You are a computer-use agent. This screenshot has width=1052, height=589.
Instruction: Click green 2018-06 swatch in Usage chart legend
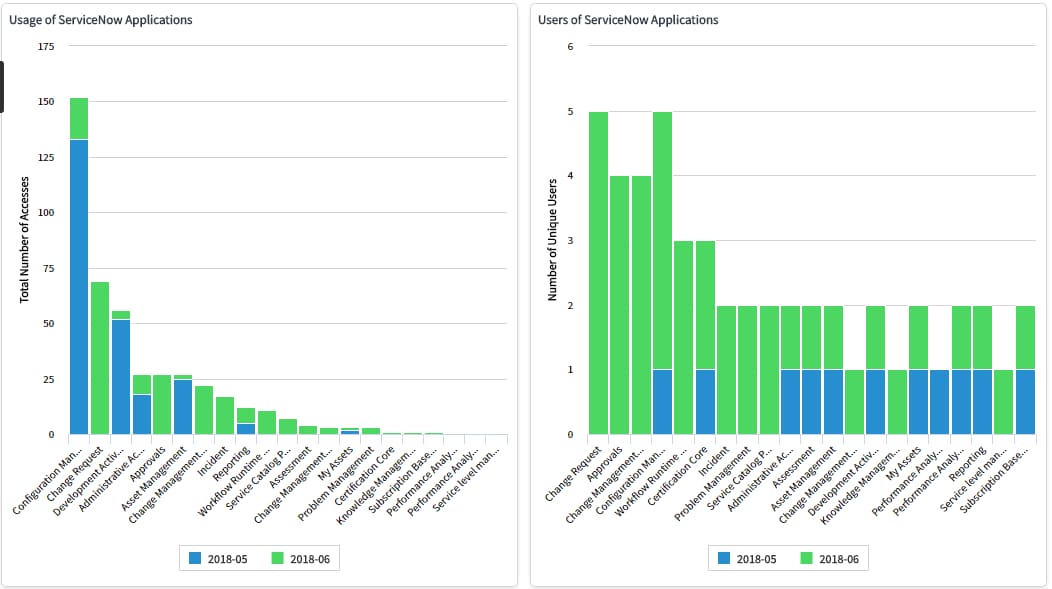(277, 558)
